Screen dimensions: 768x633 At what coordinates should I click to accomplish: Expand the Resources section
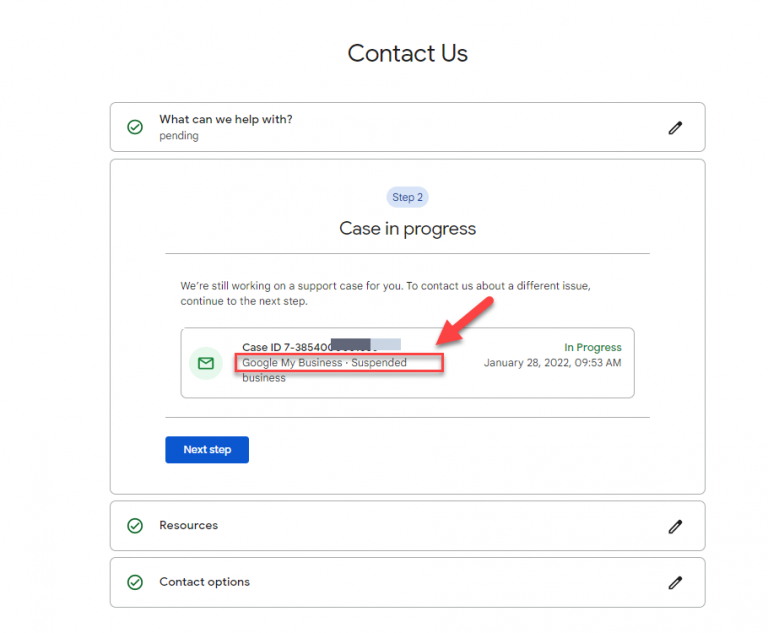point(189,525)
